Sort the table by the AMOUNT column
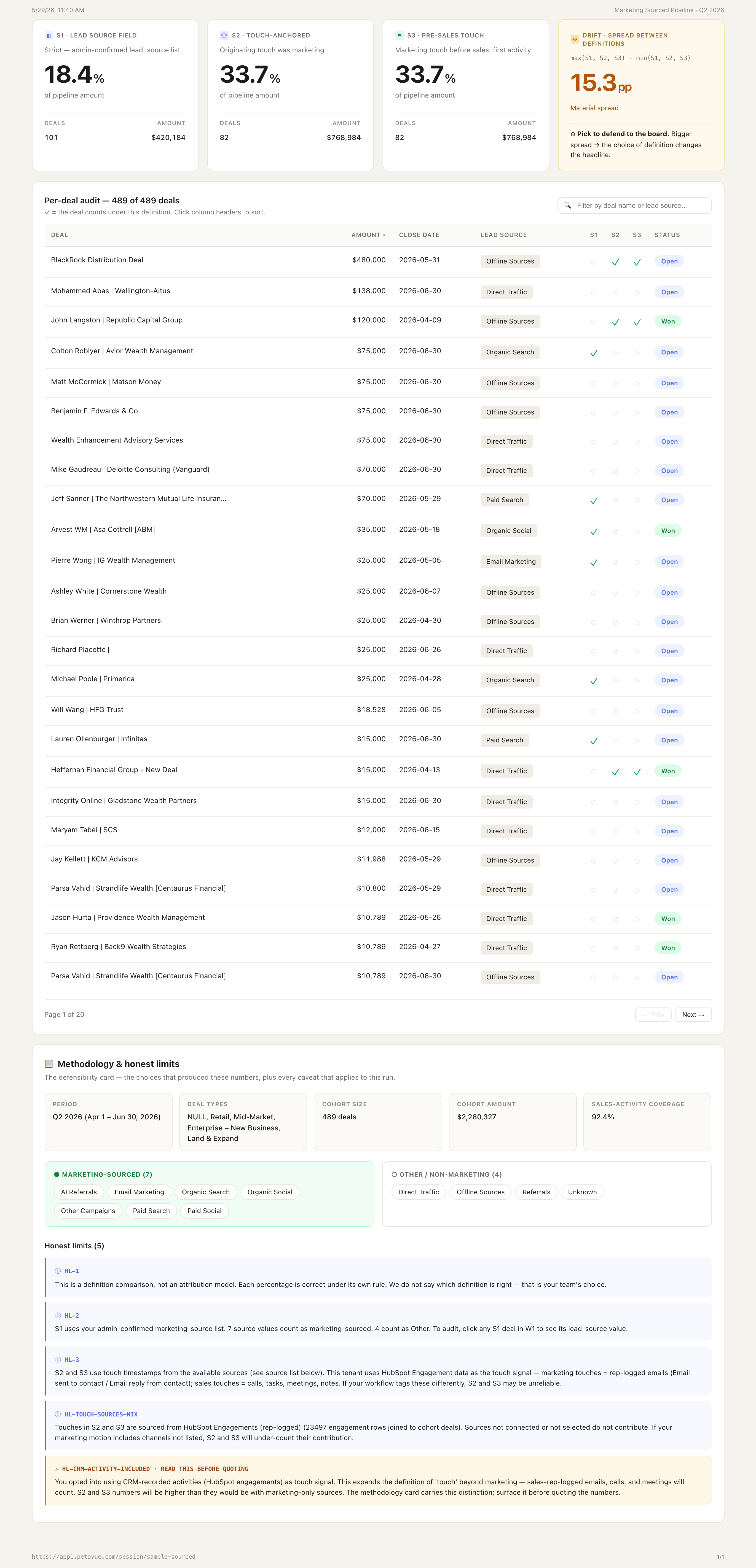 368,235
